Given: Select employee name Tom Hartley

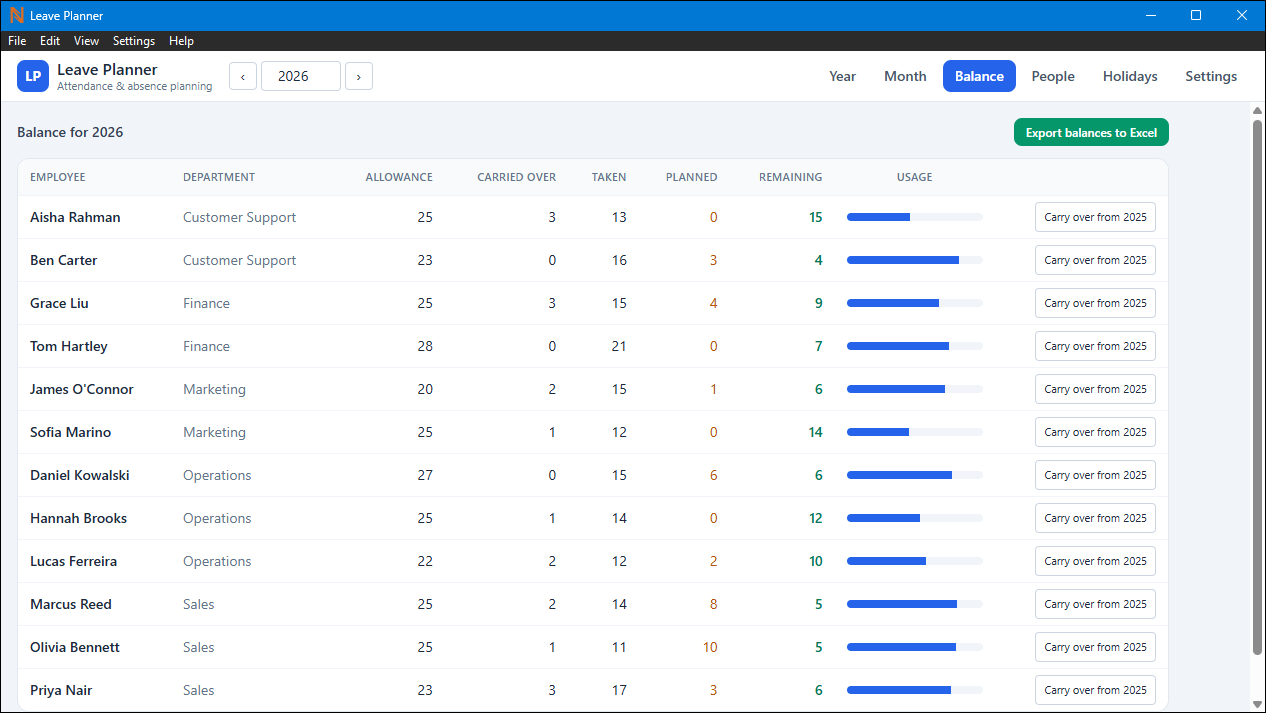Looking at the screenshot, I should pyautogui.click(x=69, y=346).
